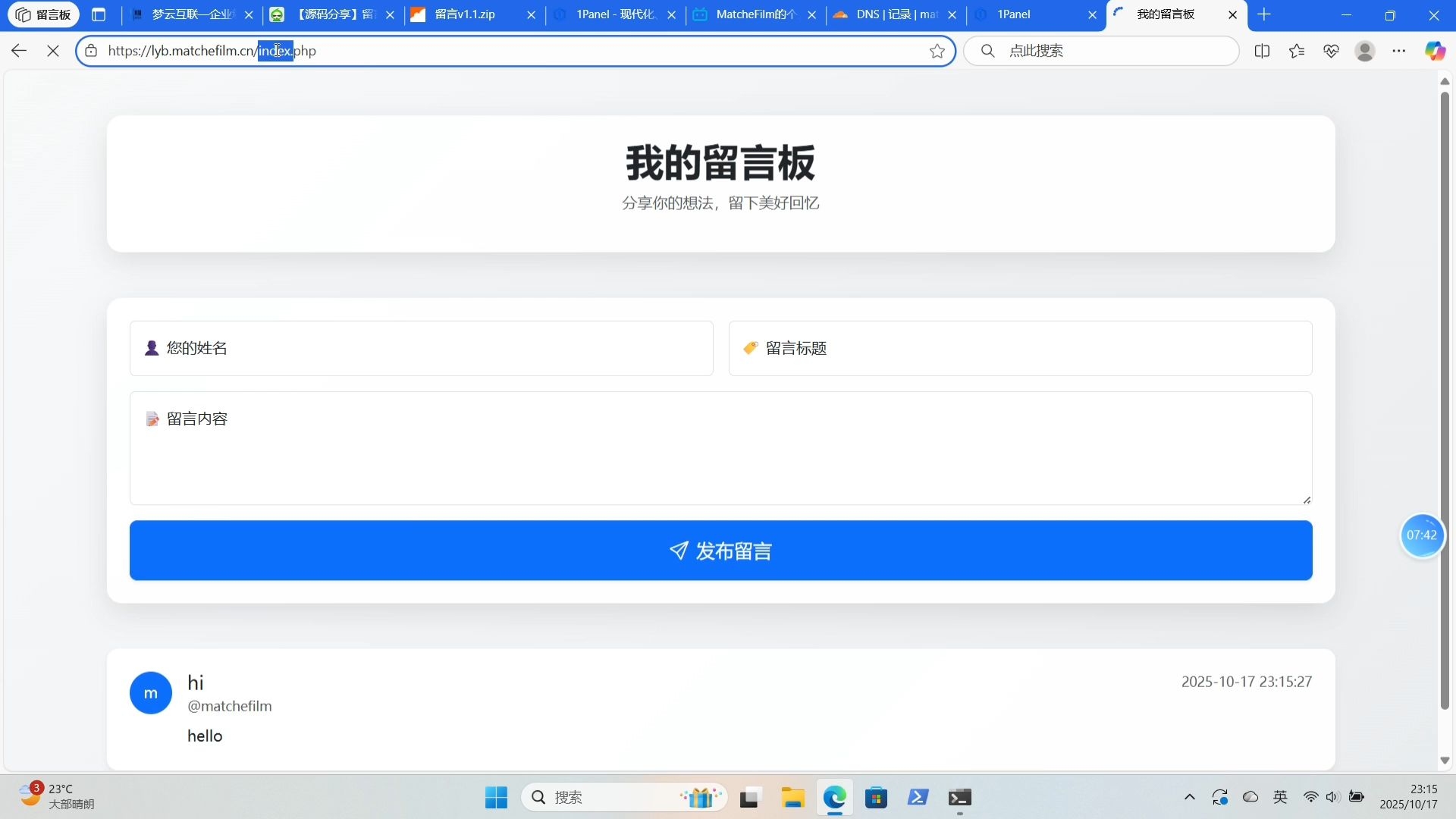Image resolution: width=1456 pixels, height=819 pixels.
Task: Open File Explorer from the taskbar
Action: point(793,798)
